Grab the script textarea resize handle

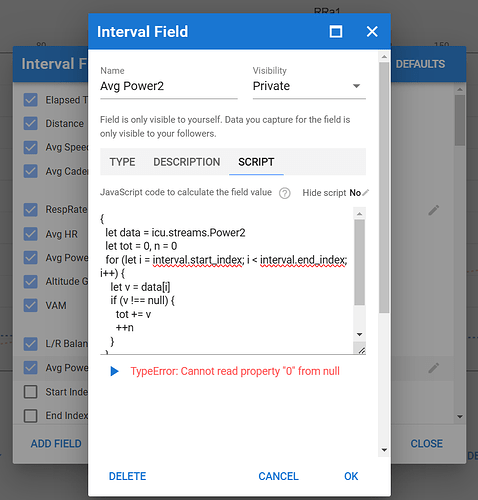coord(362,350)
